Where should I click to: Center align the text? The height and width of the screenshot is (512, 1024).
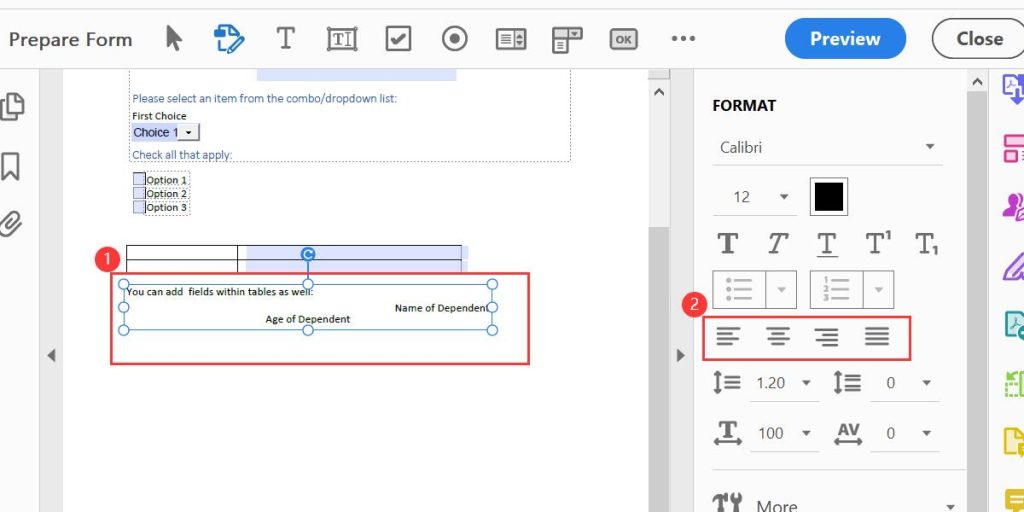pyautogui.click(x=777, y=337)
